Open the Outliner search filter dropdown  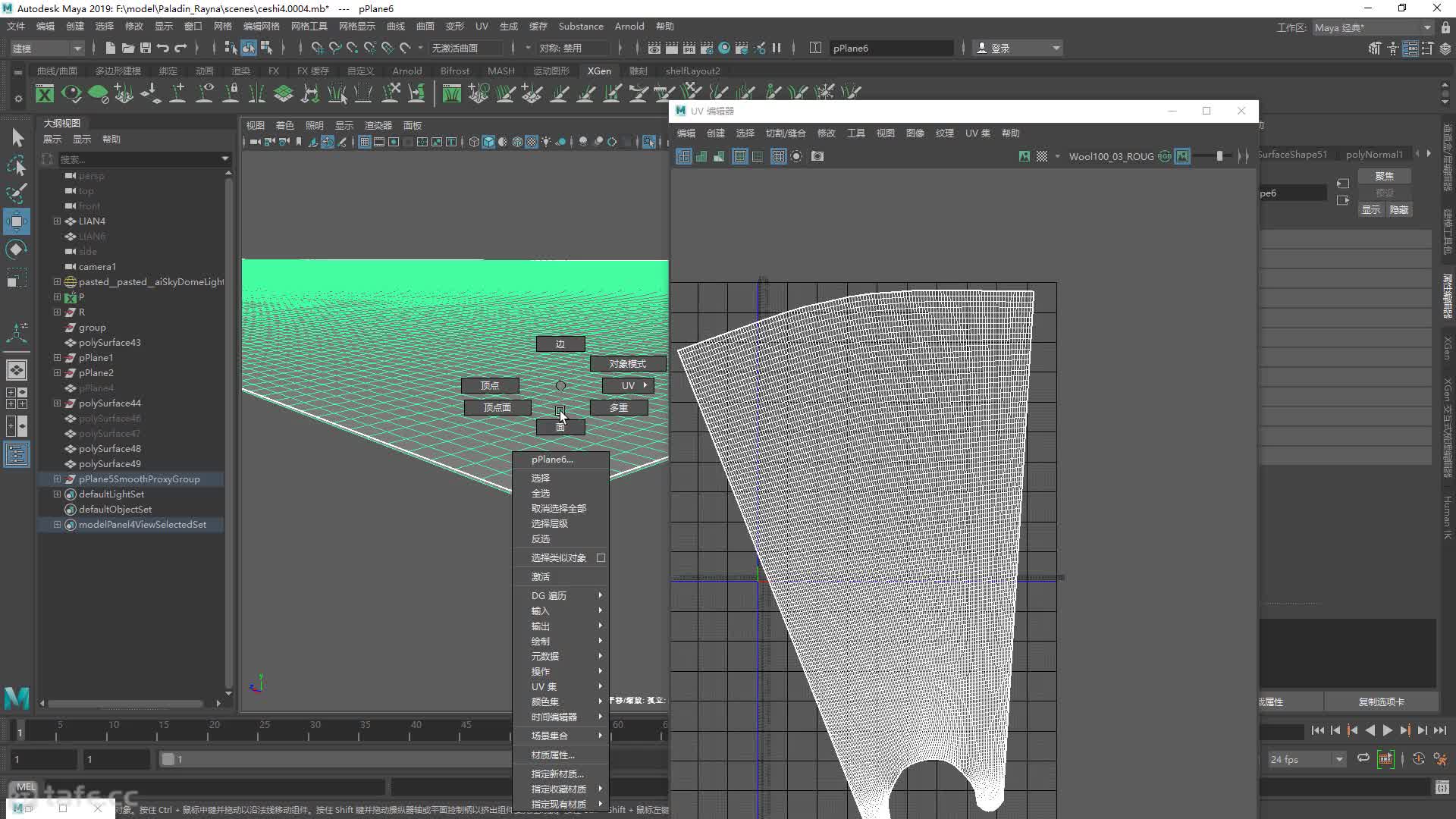point(225,158)
